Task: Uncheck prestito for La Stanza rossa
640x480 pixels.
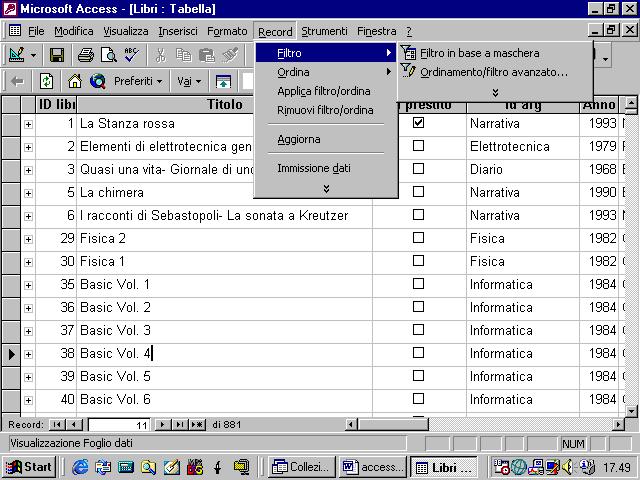Action: point(418,123)
